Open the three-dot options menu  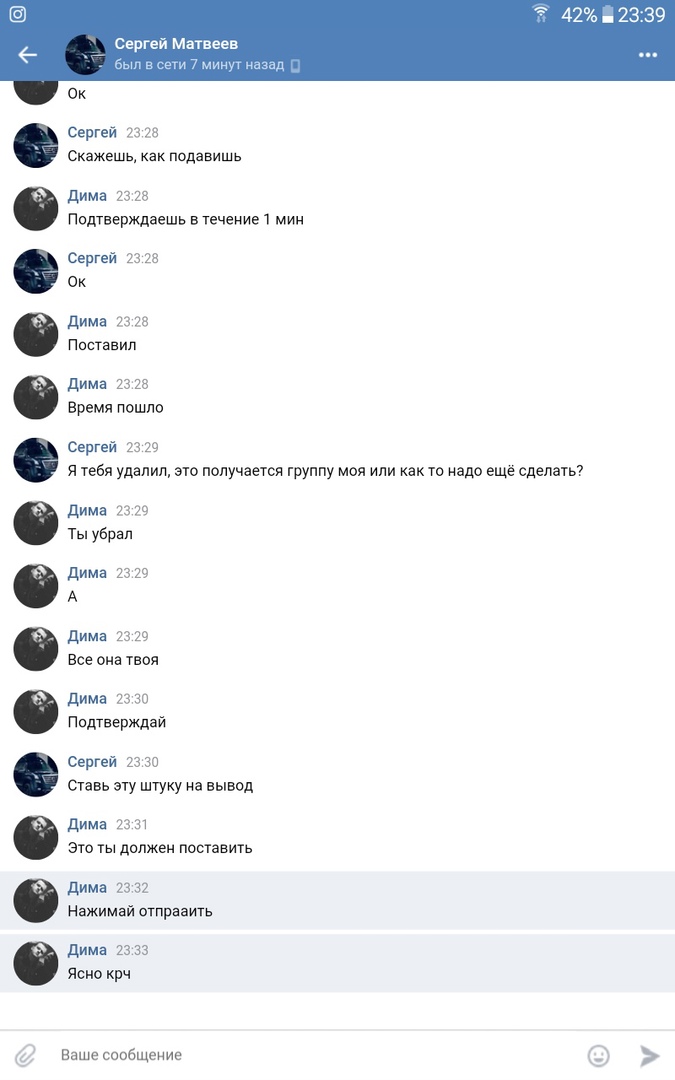pyautogui.click(x=647, y=54)
